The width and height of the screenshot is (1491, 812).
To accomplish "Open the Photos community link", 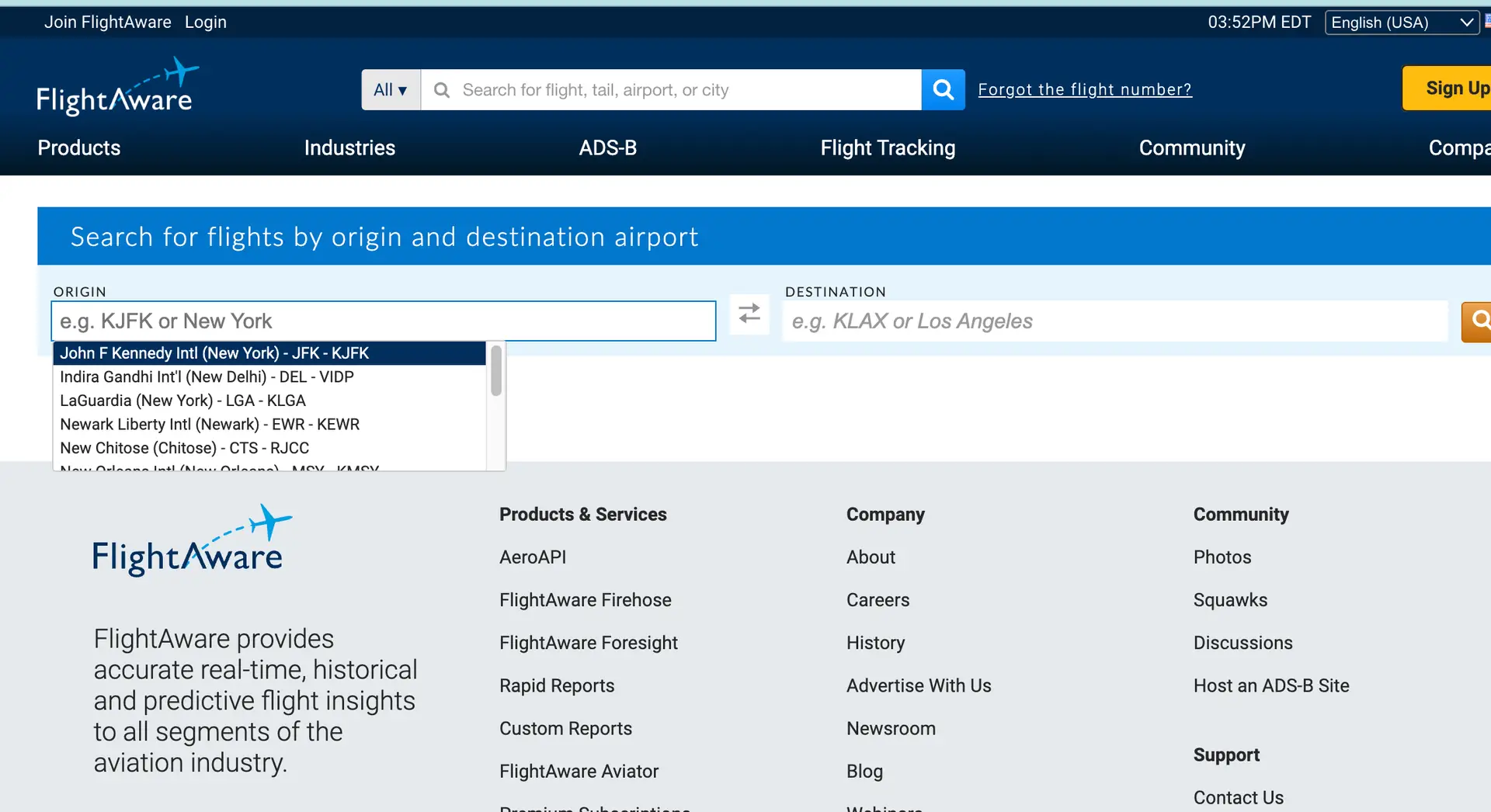I will tap(1222, 557).
